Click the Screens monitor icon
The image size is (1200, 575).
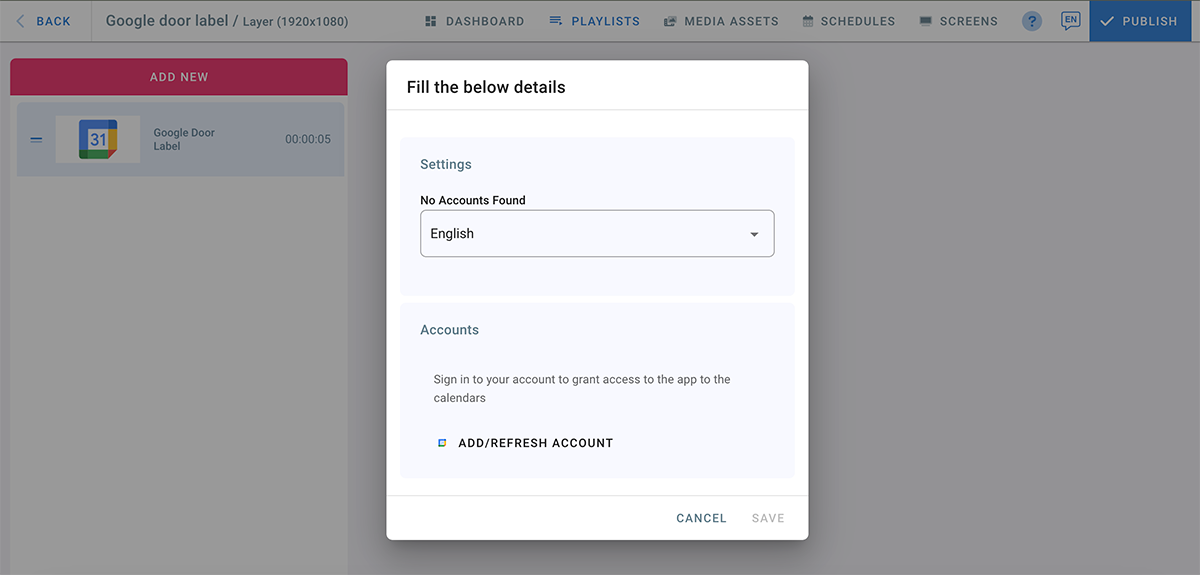(926, 21)
